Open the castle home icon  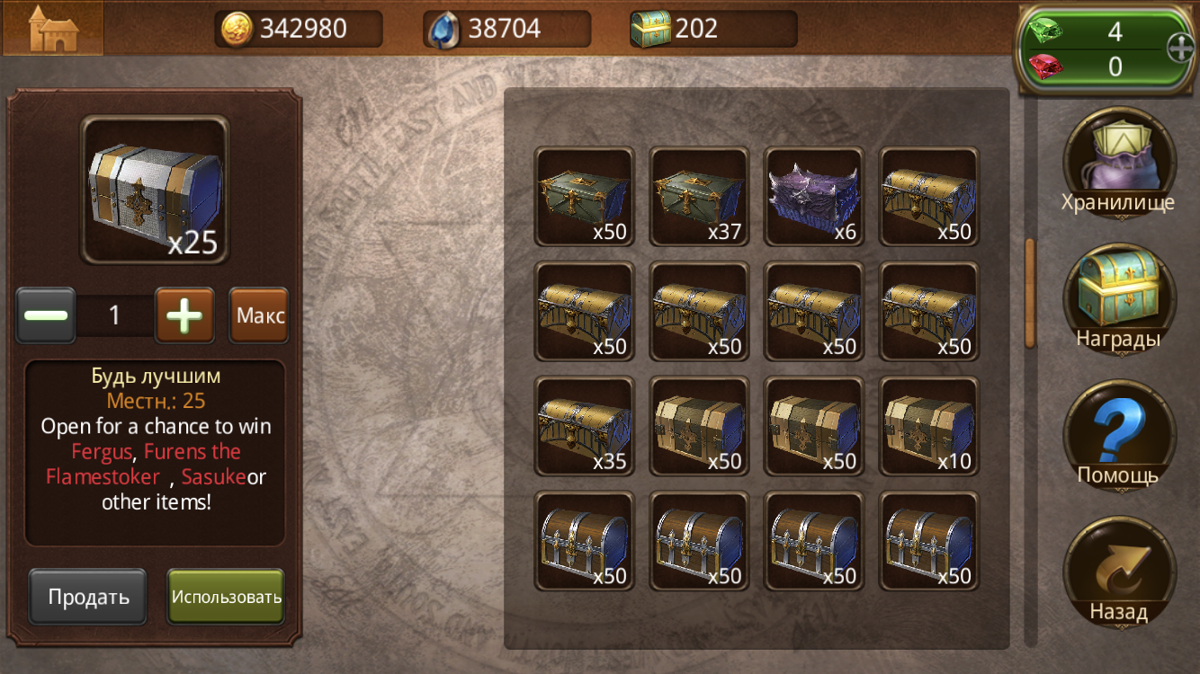click(x=52, y=29)
